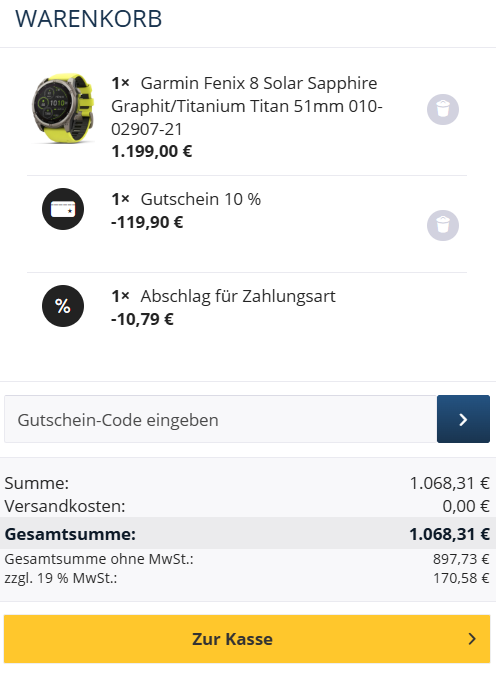The height and width of the screenshot is (673, 496).
Task: Proceed with Zur Kasse button
Action: point(247,639)
